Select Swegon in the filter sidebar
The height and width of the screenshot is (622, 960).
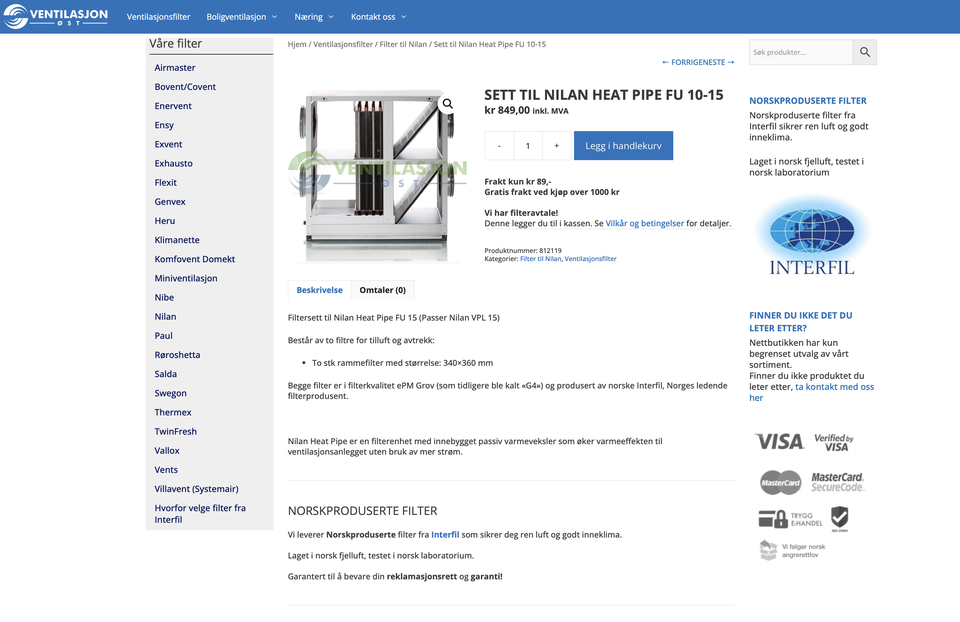pyautogui.click(x=170, y=393)
